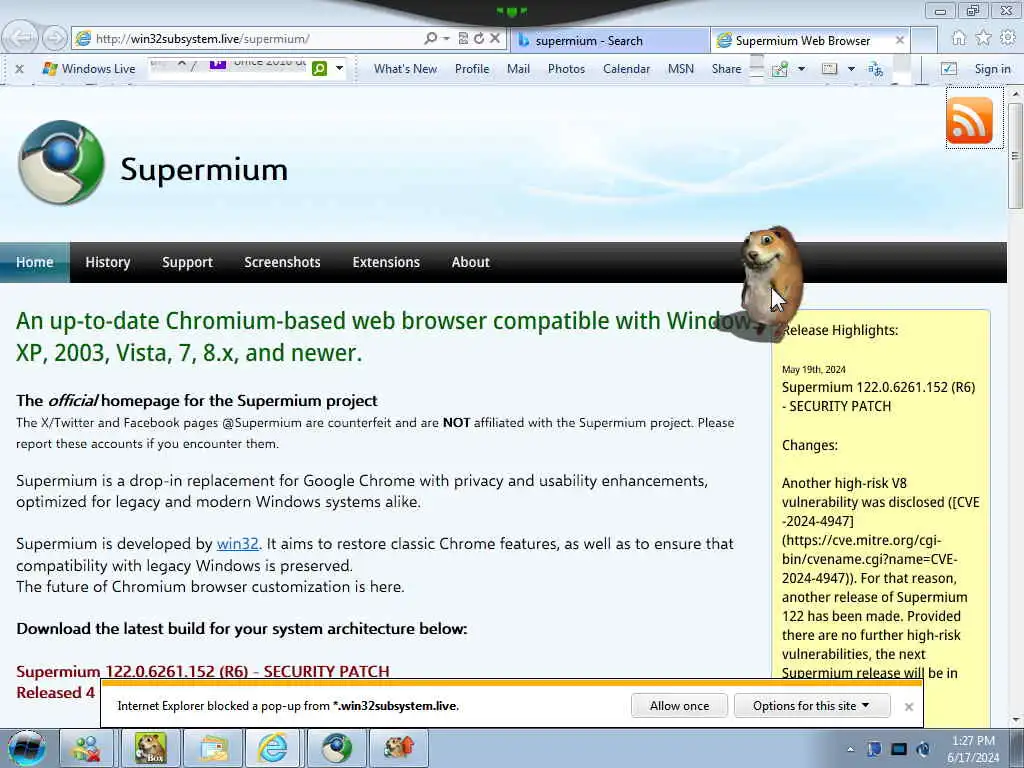1024x768 pixels.
Task: Dismiss the pop-up blocked notification bar
Action: point(908,706)
